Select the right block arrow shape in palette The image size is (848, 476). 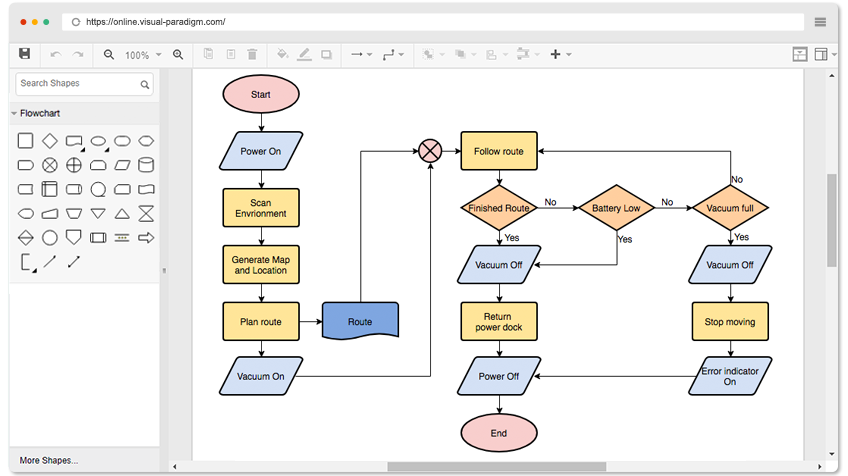point(146,237)
